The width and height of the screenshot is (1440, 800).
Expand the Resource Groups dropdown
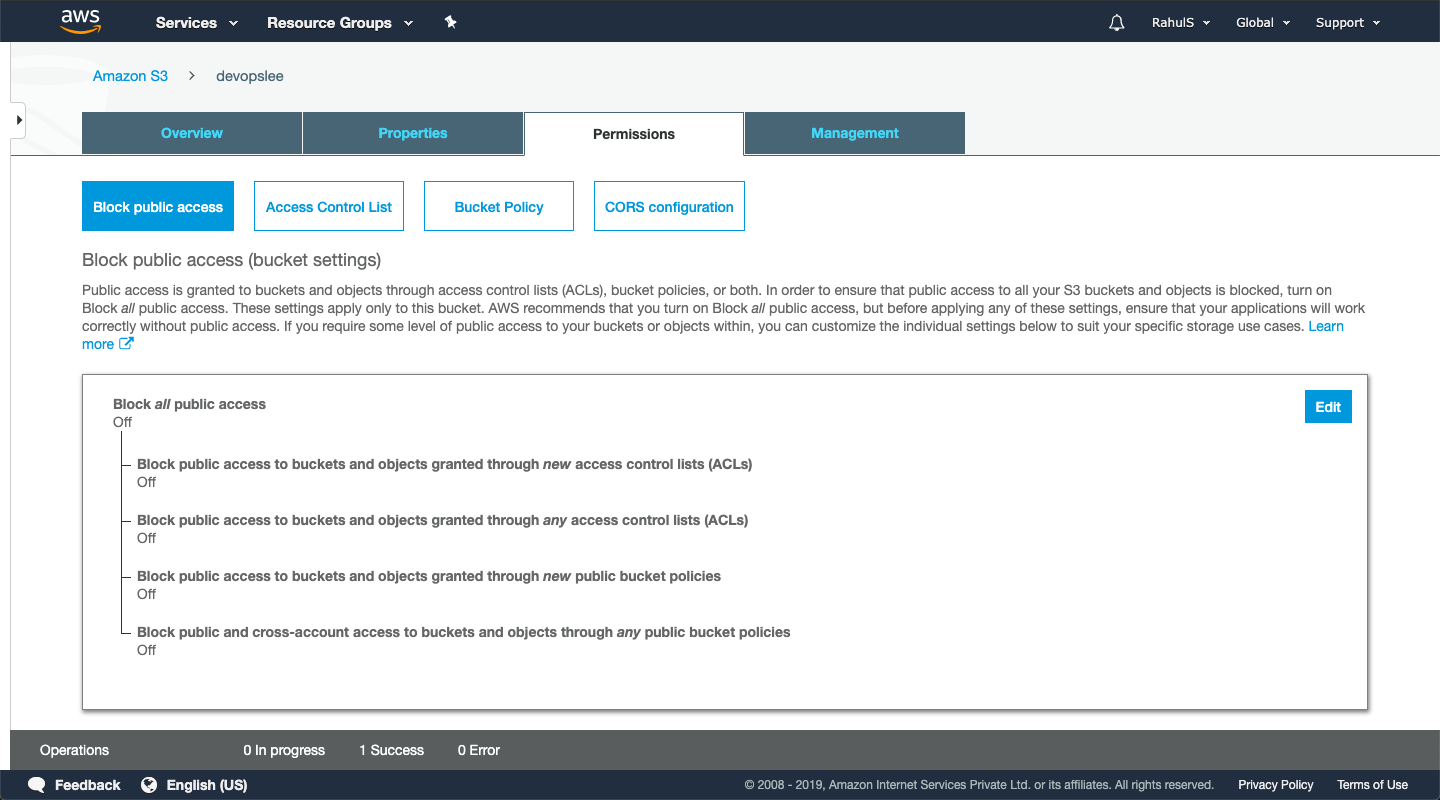(340, 22)
